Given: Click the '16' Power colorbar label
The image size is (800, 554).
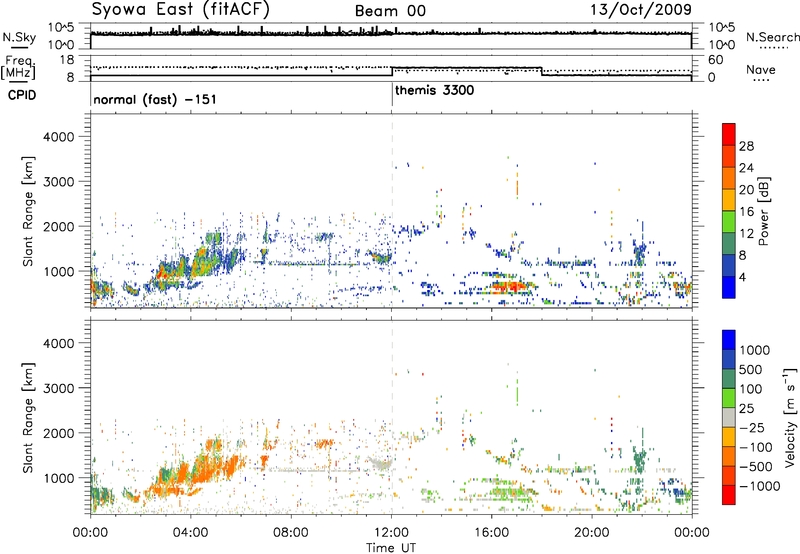Looking at the screenshot, I should tap(746, 212).
